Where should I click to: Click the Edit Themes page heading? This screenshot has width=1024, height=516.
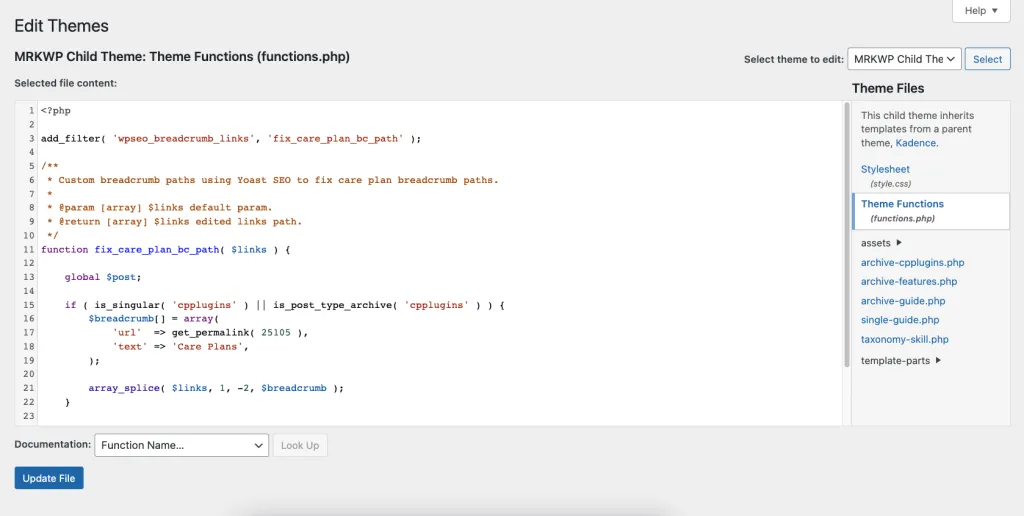coord(61,26)
